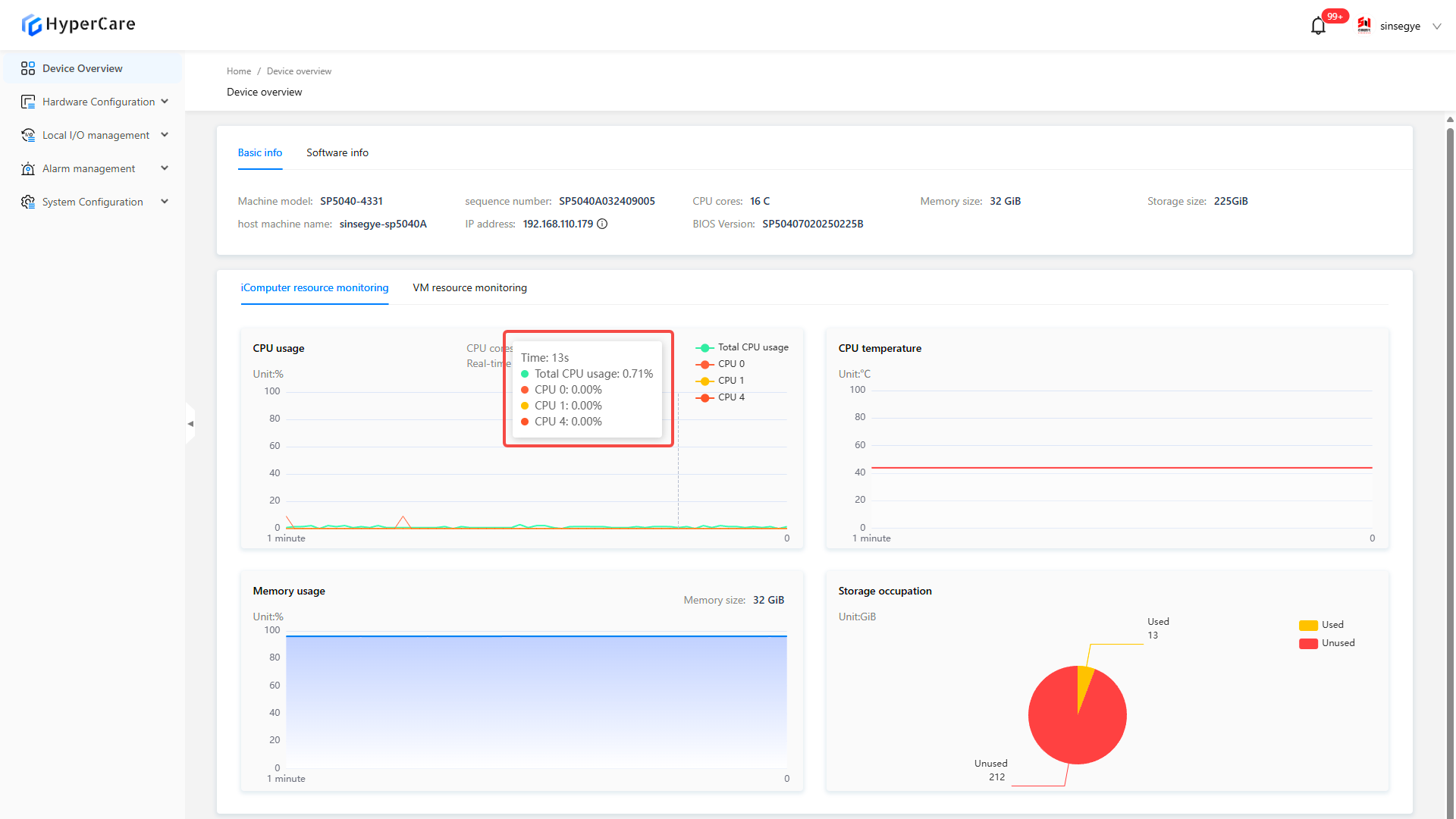Toggle Total CPU usage legend series

pyautogui.click(x=742, y=347)
